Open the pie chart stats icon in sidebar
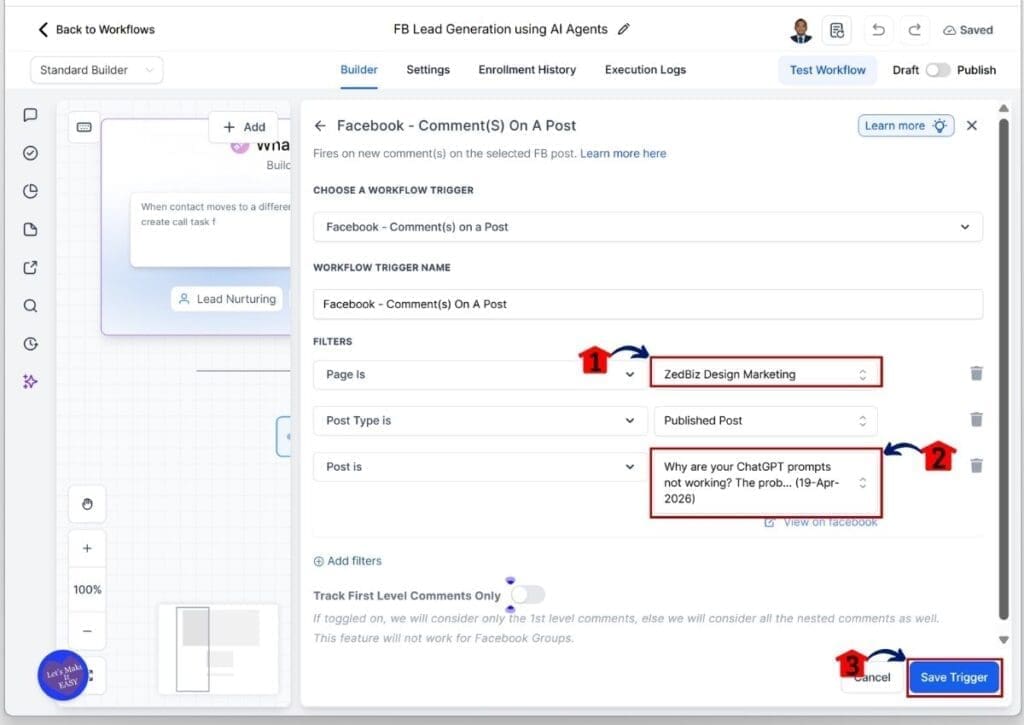The height and width of the screenshot is (725, 1024). tap(30, 191)
